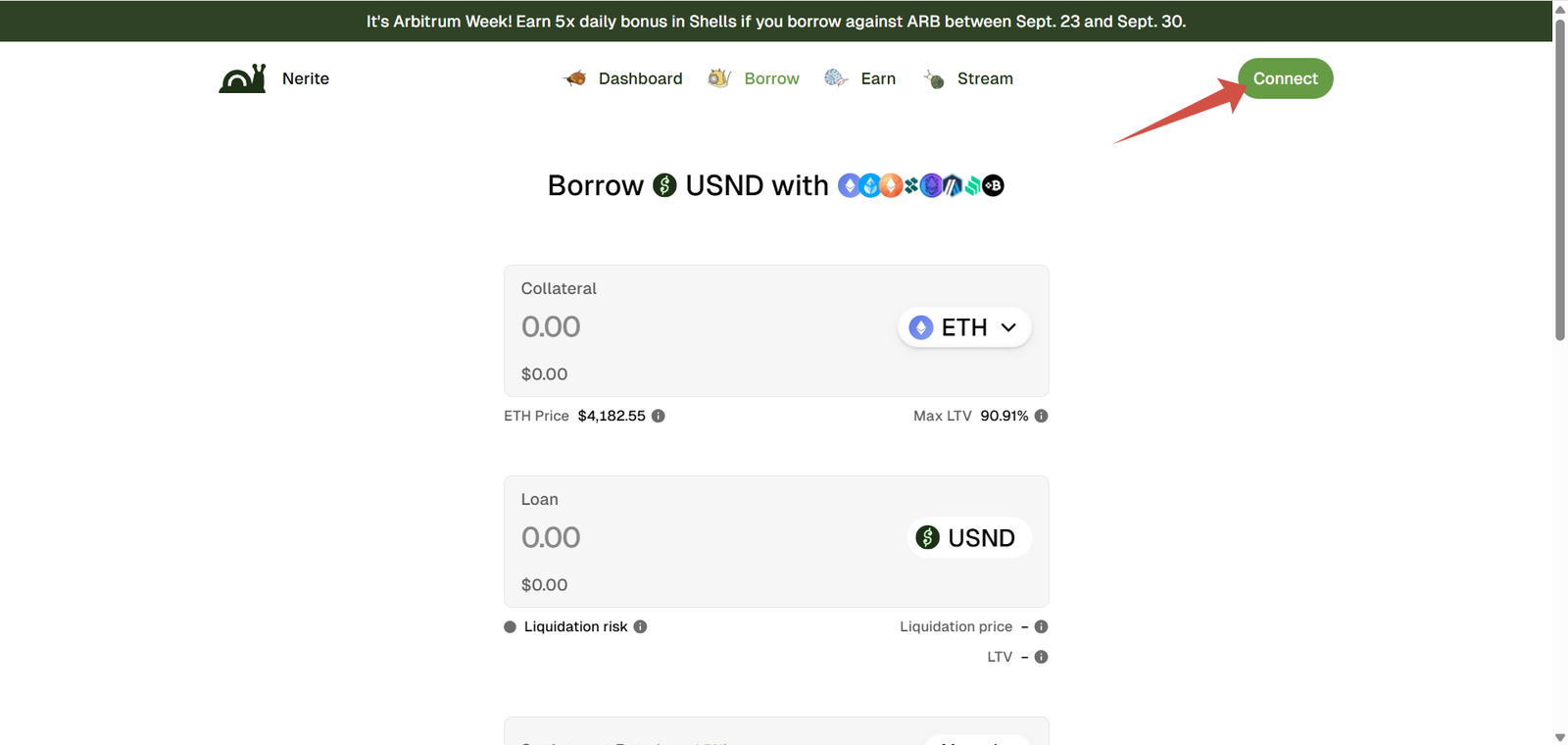
Task: Click the Dashboard icon in the navigation bar
Action: tap(575, 78)
